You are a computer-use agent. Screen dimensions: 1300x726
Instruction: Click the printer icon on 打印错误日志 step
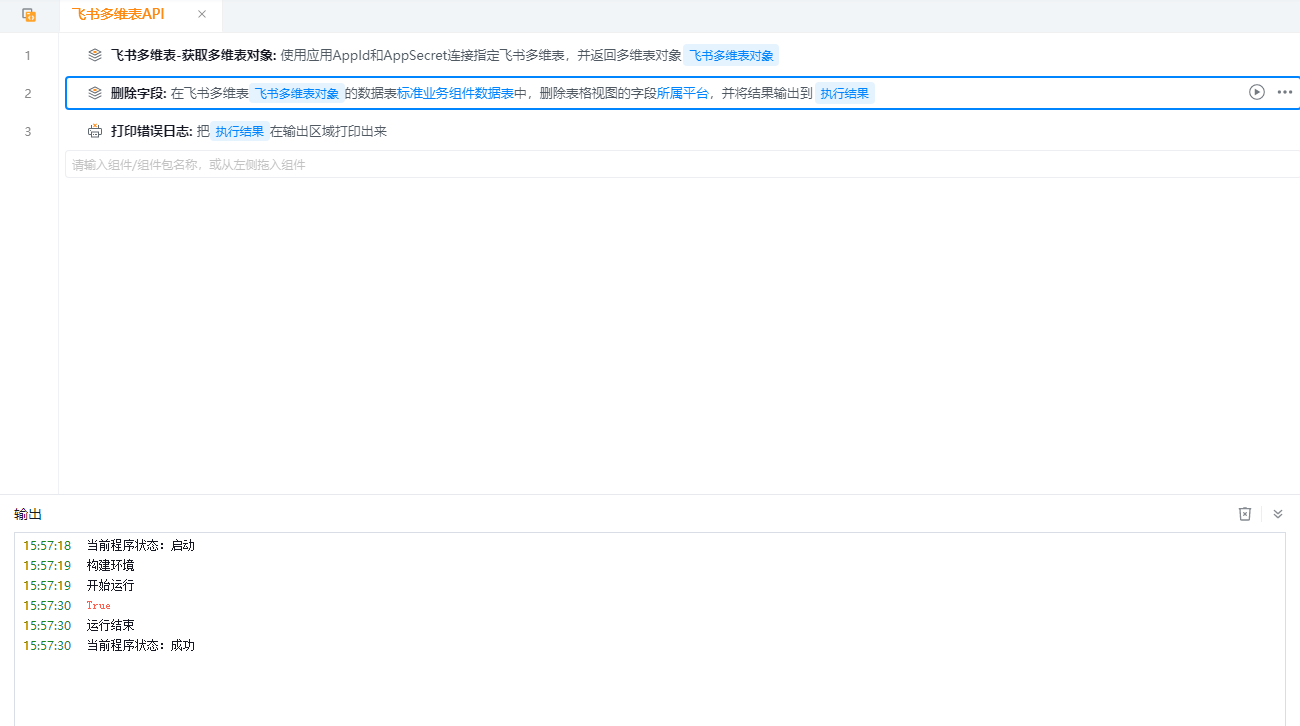(x=95, y=131)
